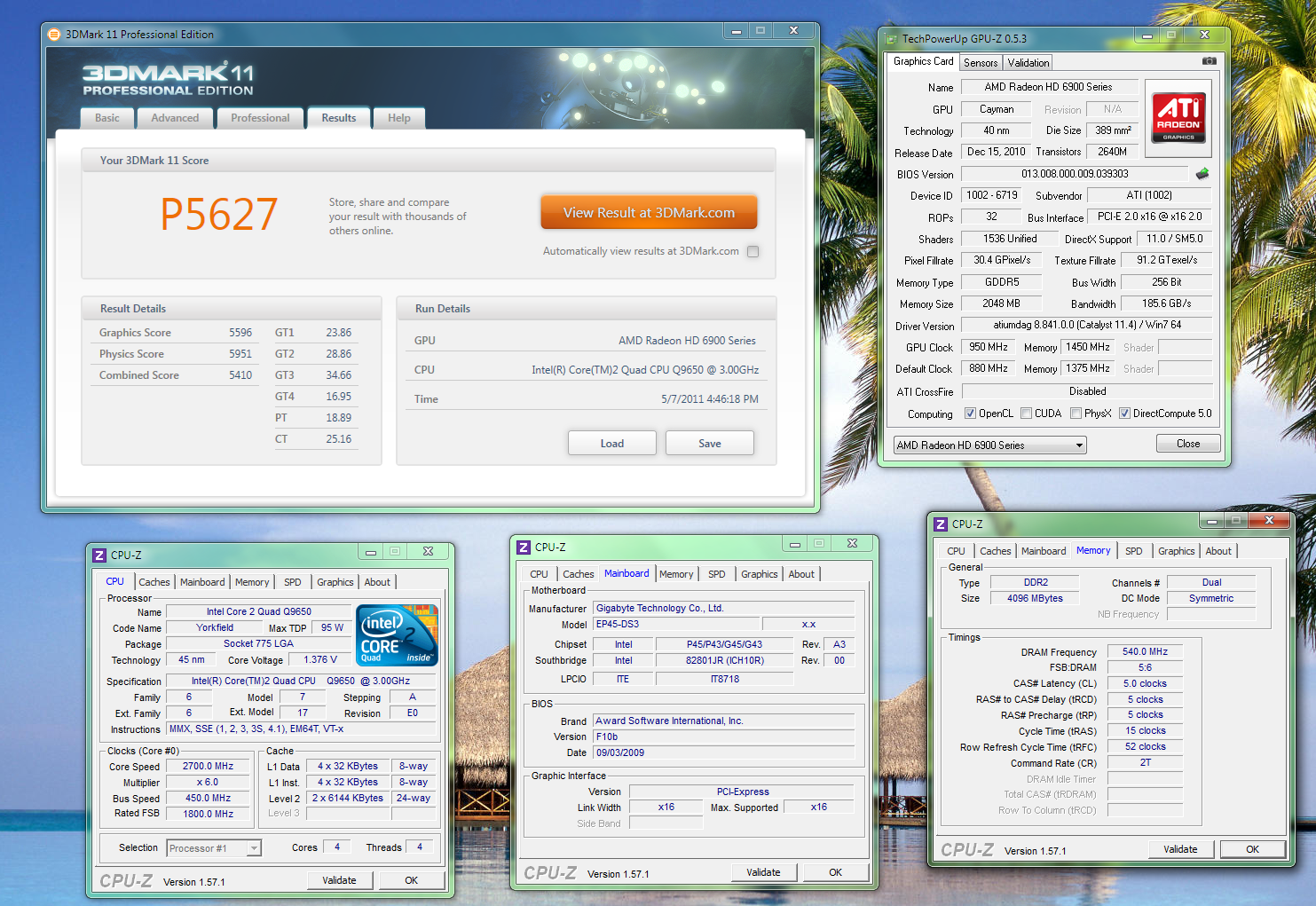The image size is (1316, 906).
Task: Toggle the PhysX checkbox in GPU-Z
Action: pyautogui.click(x=1076, y=413)
